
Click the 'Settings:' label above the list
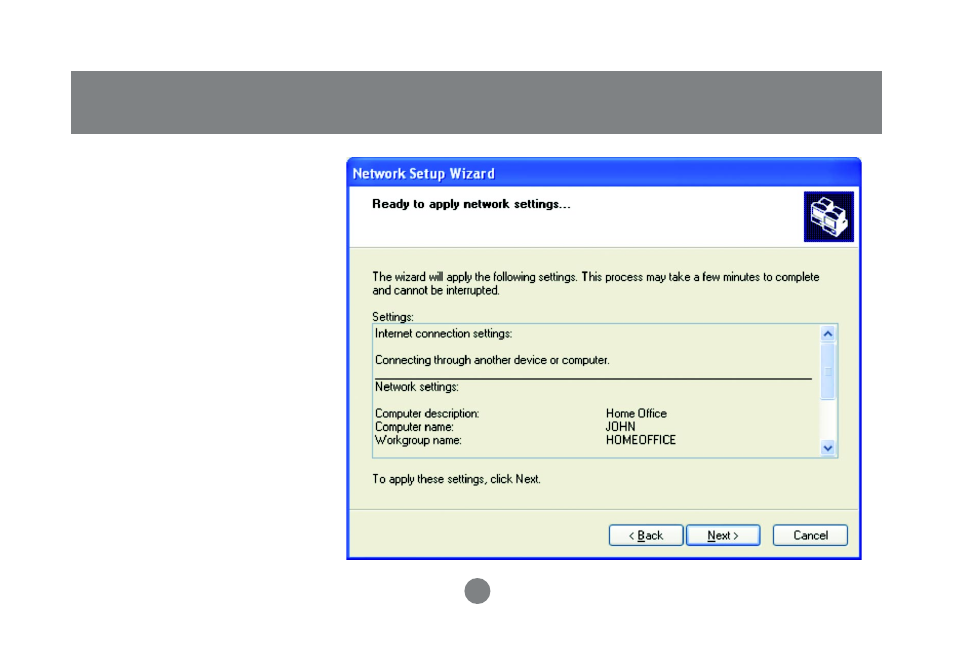point(393,317)
